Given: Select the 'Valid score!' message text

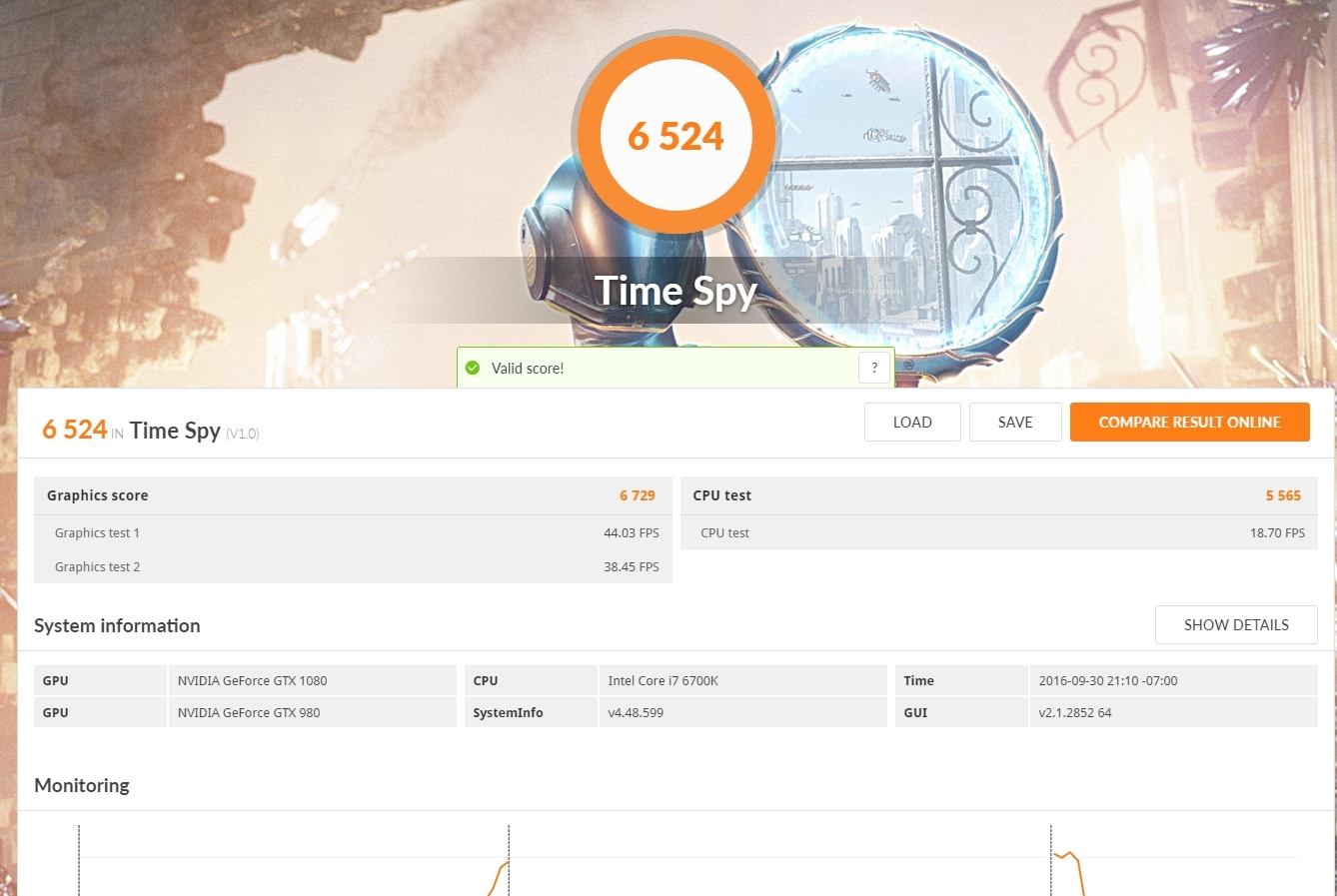Looking at the screenshot, I should coord(528,369).
